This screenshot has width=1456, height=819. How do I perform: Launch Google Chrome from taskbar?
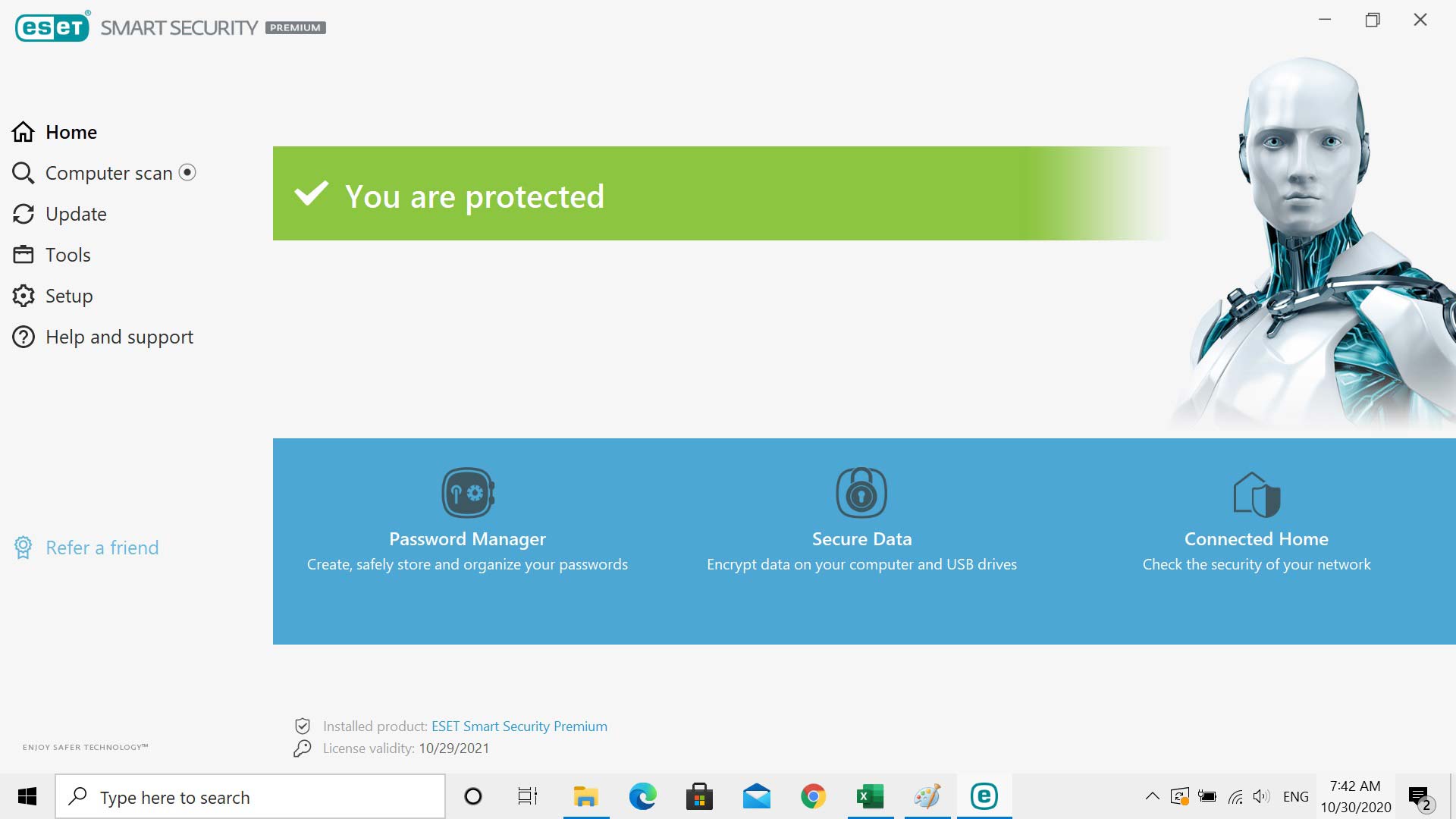[813, 796]
